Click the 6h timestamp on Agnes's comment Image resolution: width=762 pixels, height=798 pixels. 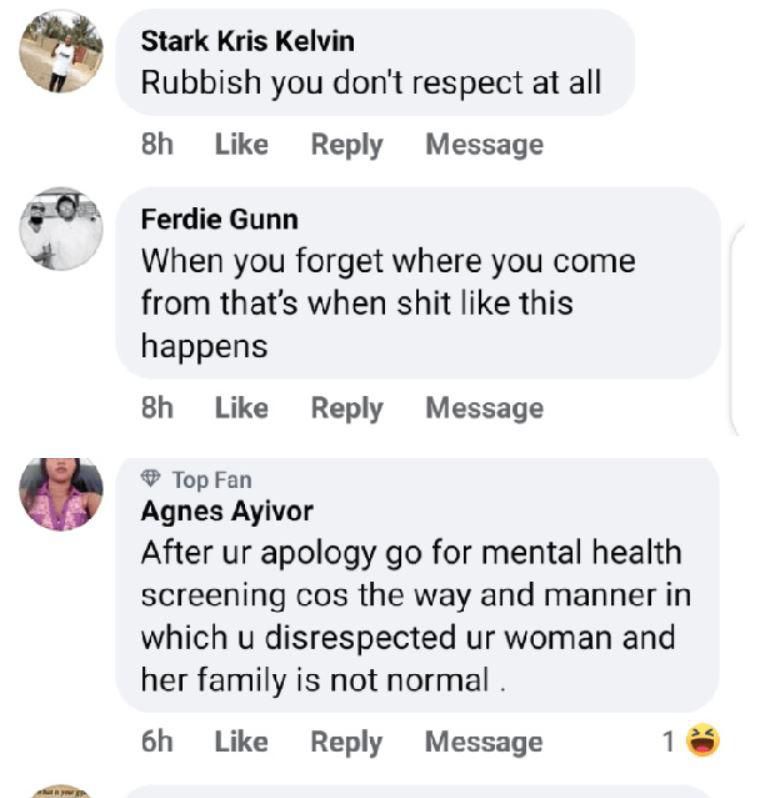tap(157, 741)
